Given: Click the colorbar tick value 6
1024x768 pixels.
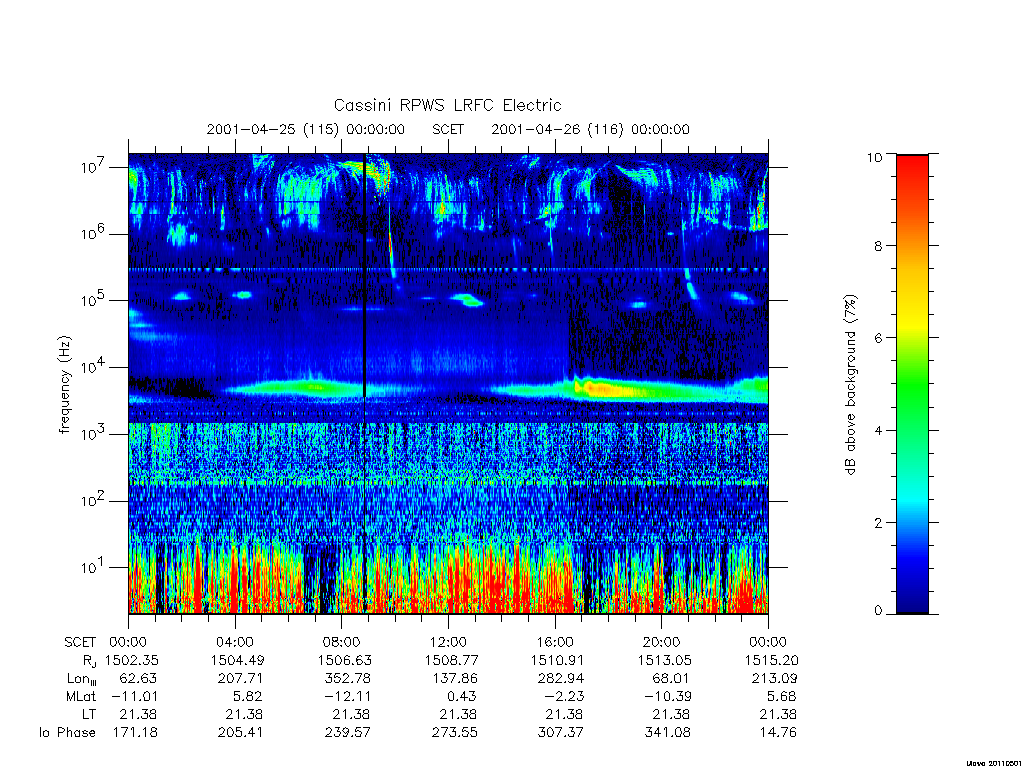Looking at the screenshot, I should [878, 338].
